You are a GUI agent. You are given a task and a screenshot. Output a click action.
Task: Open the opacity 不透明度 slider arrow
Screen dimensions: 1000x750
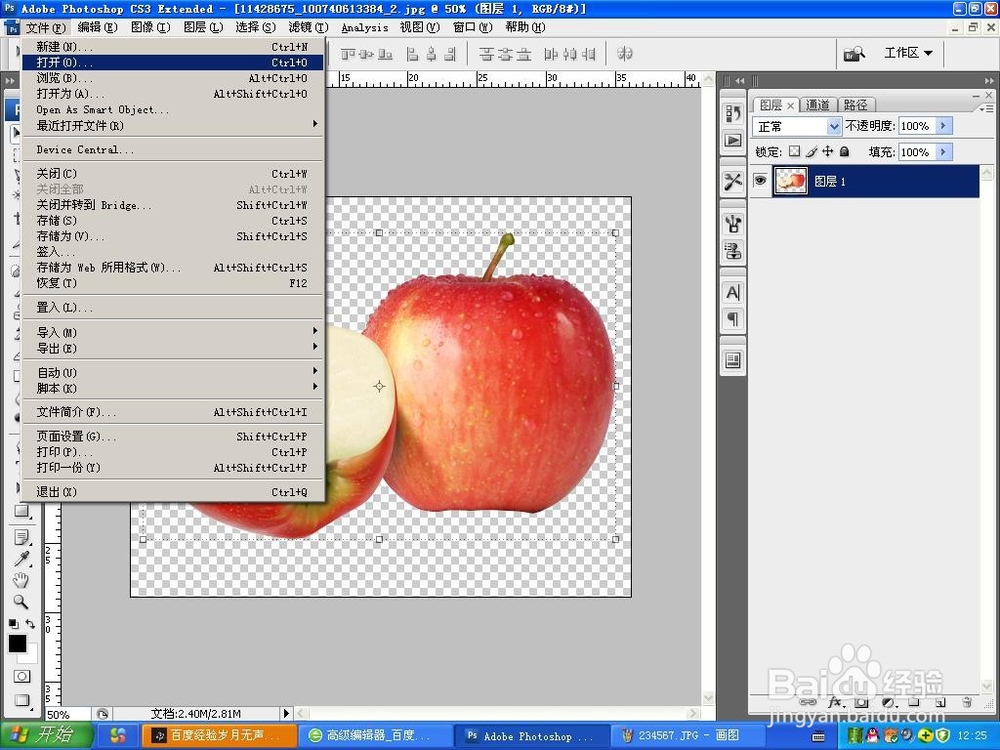(944, 126)
